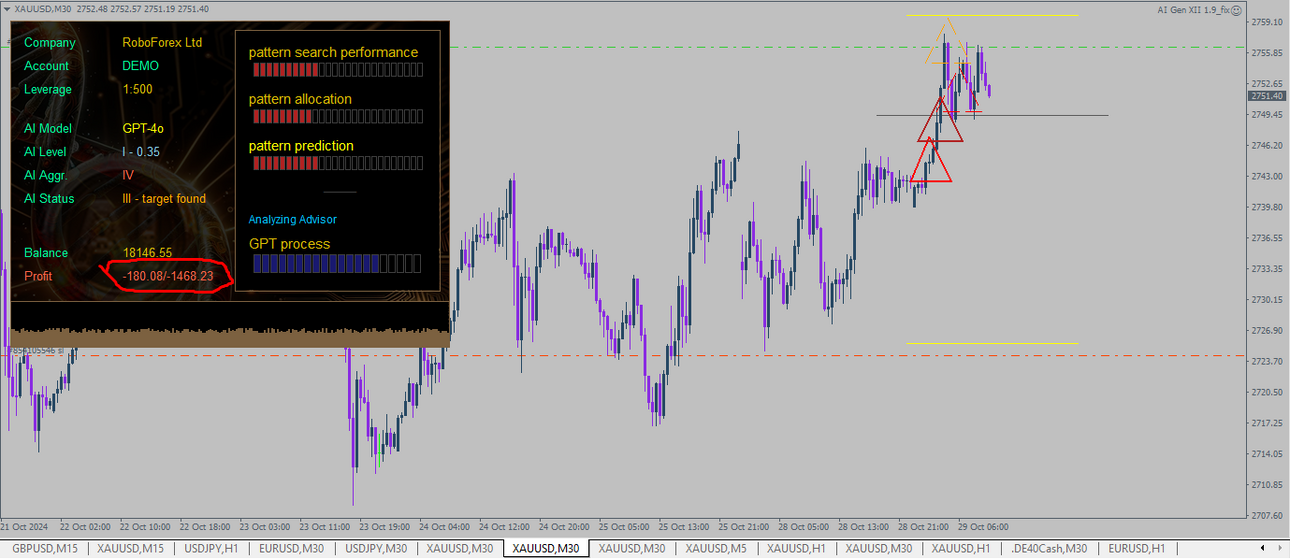This screenshot has height=559, width=1290.
Task: Click the balance value 18146.55
Action: 147,253
